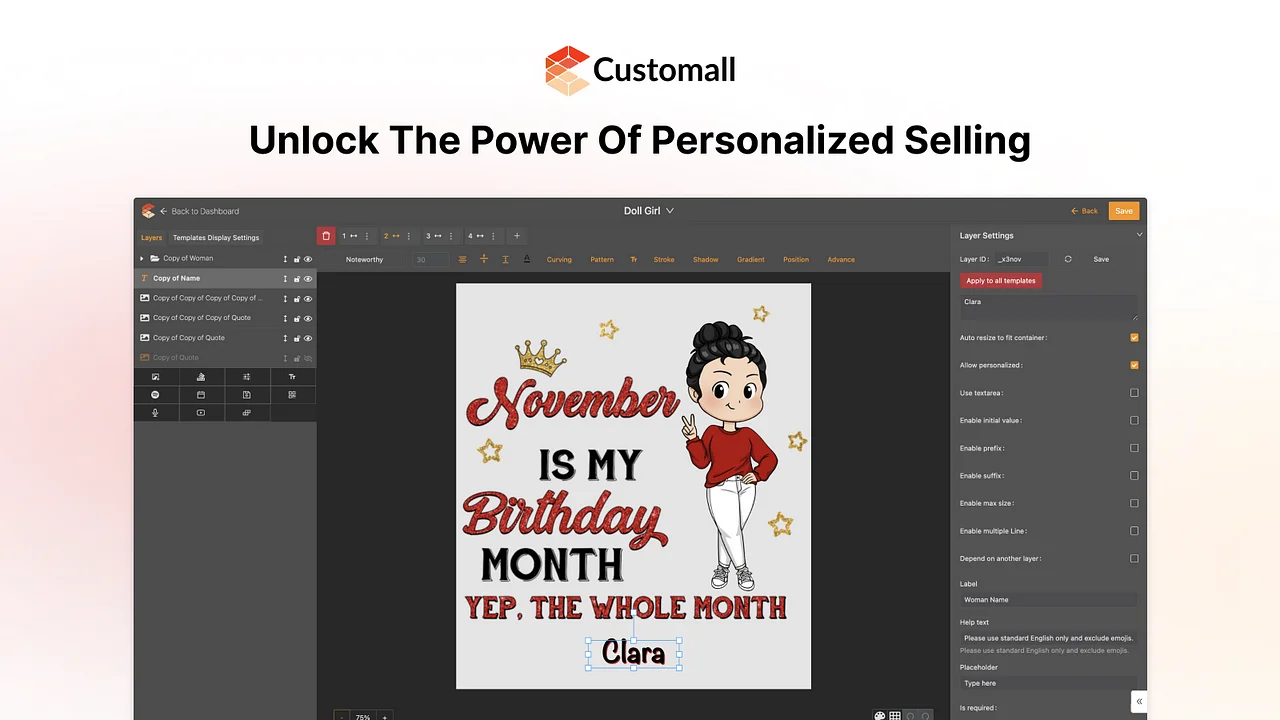Add a QR code layer

coord(292,395)
